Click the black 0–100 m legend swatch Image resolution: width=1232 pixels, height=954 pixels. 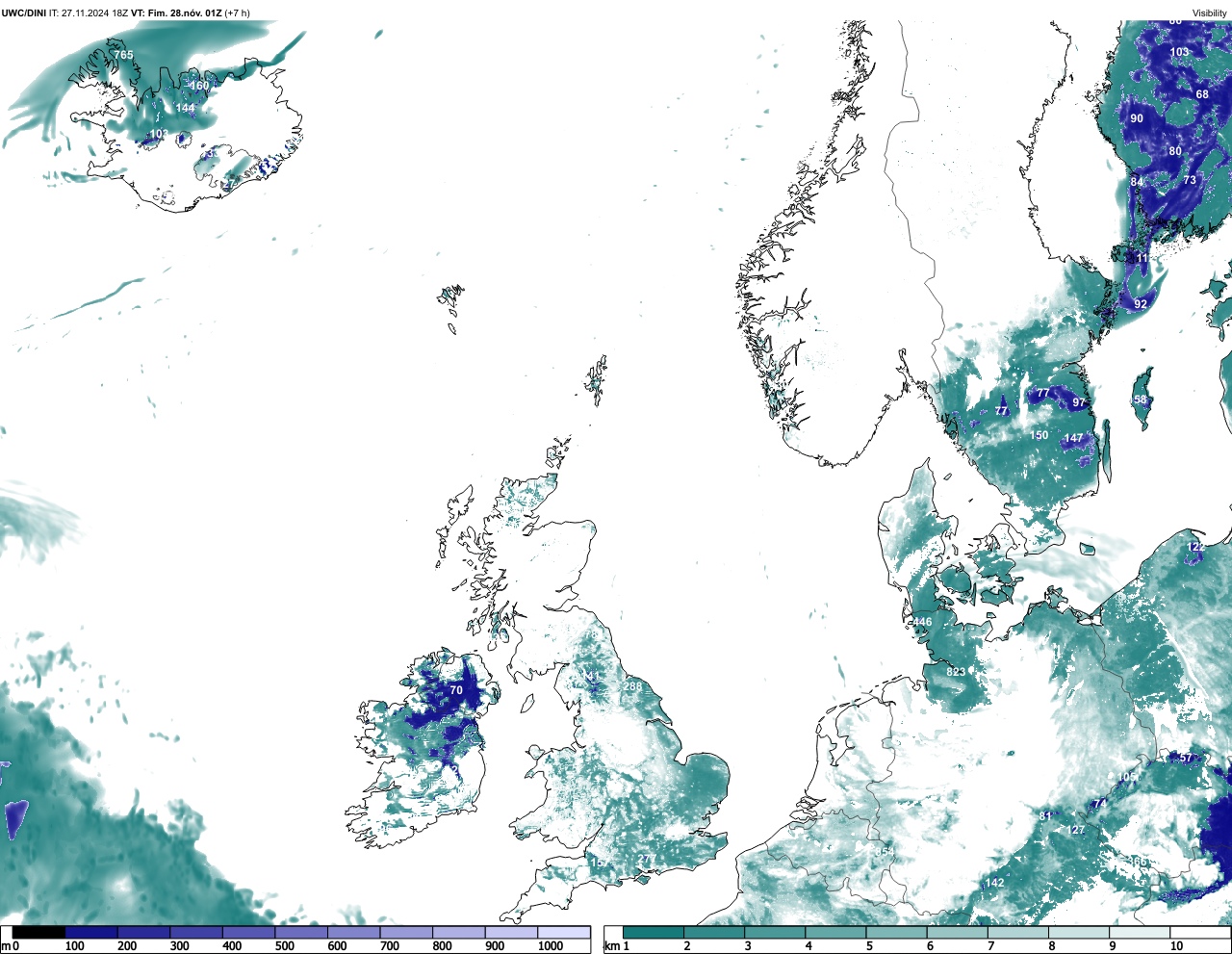pyautogui.click(x=38, y=932)
